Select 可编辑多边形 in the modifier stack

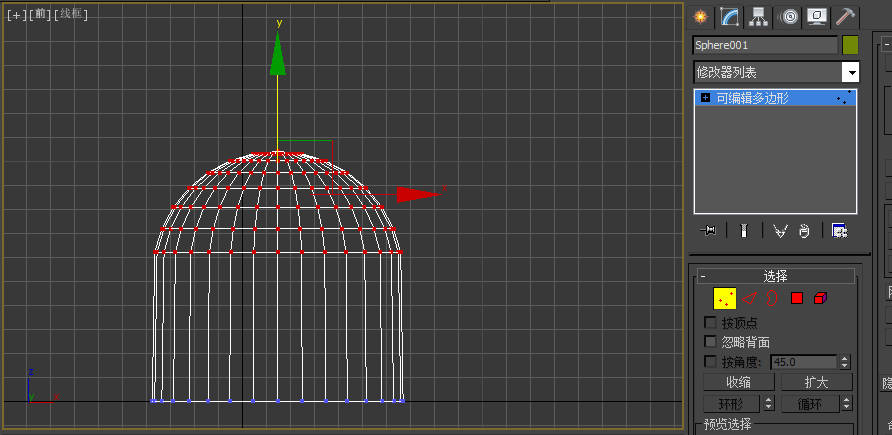pos(775,98)
